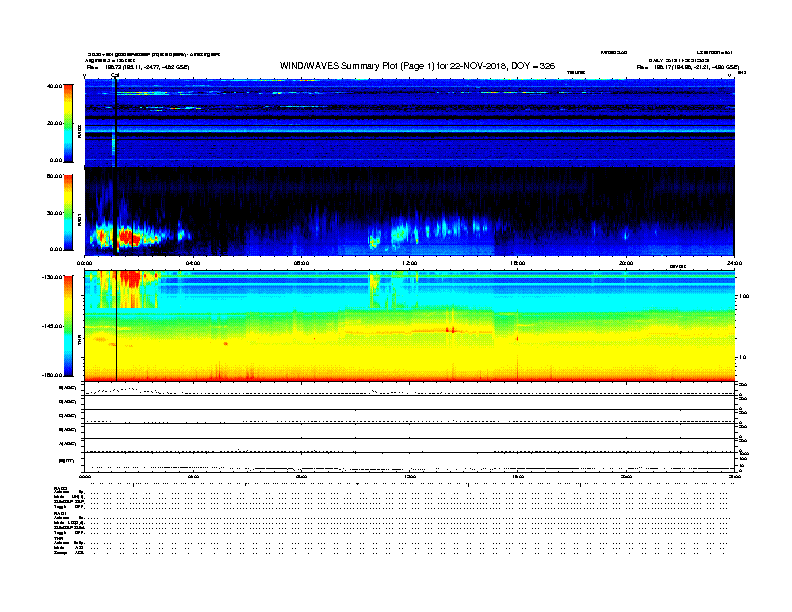This screenshot has width=792, height=612.
Task: Click the 24:00 tick label under RAD1 spectrogram
Action: (734, 263)
